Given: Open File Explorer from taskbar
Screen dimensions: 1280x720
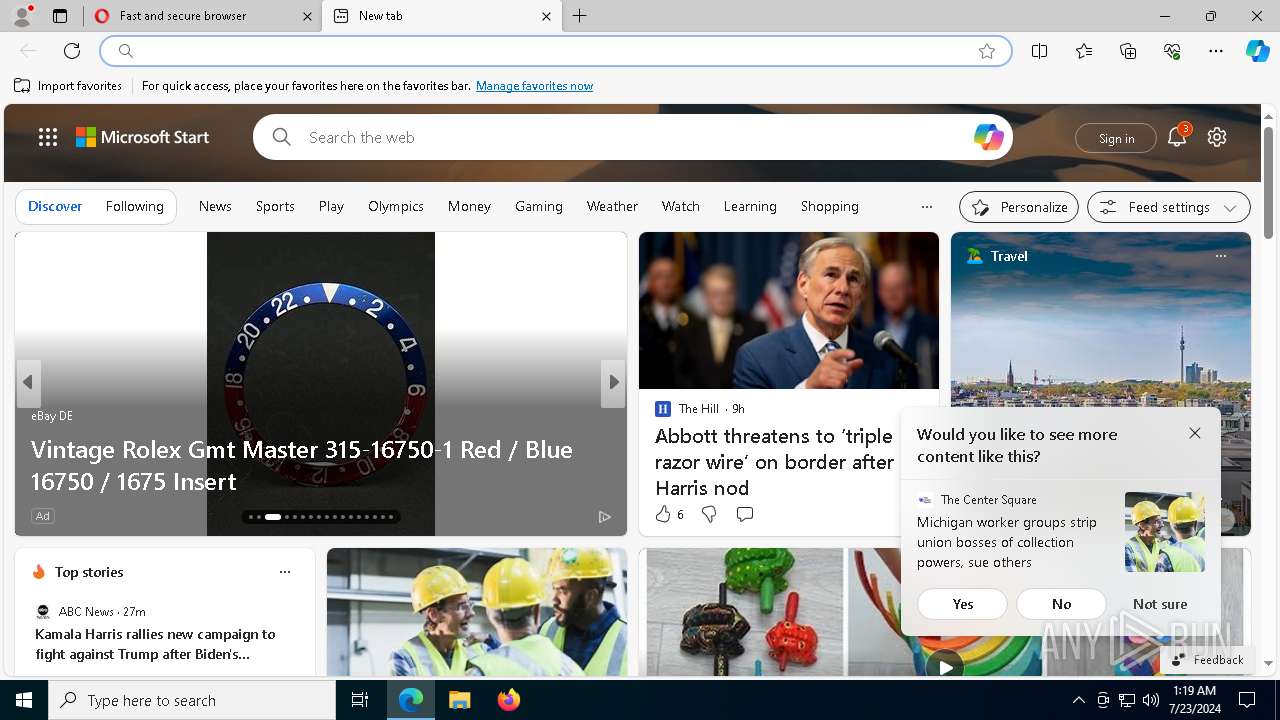Looking at the screenshot, I should click(x=459, y=700).
